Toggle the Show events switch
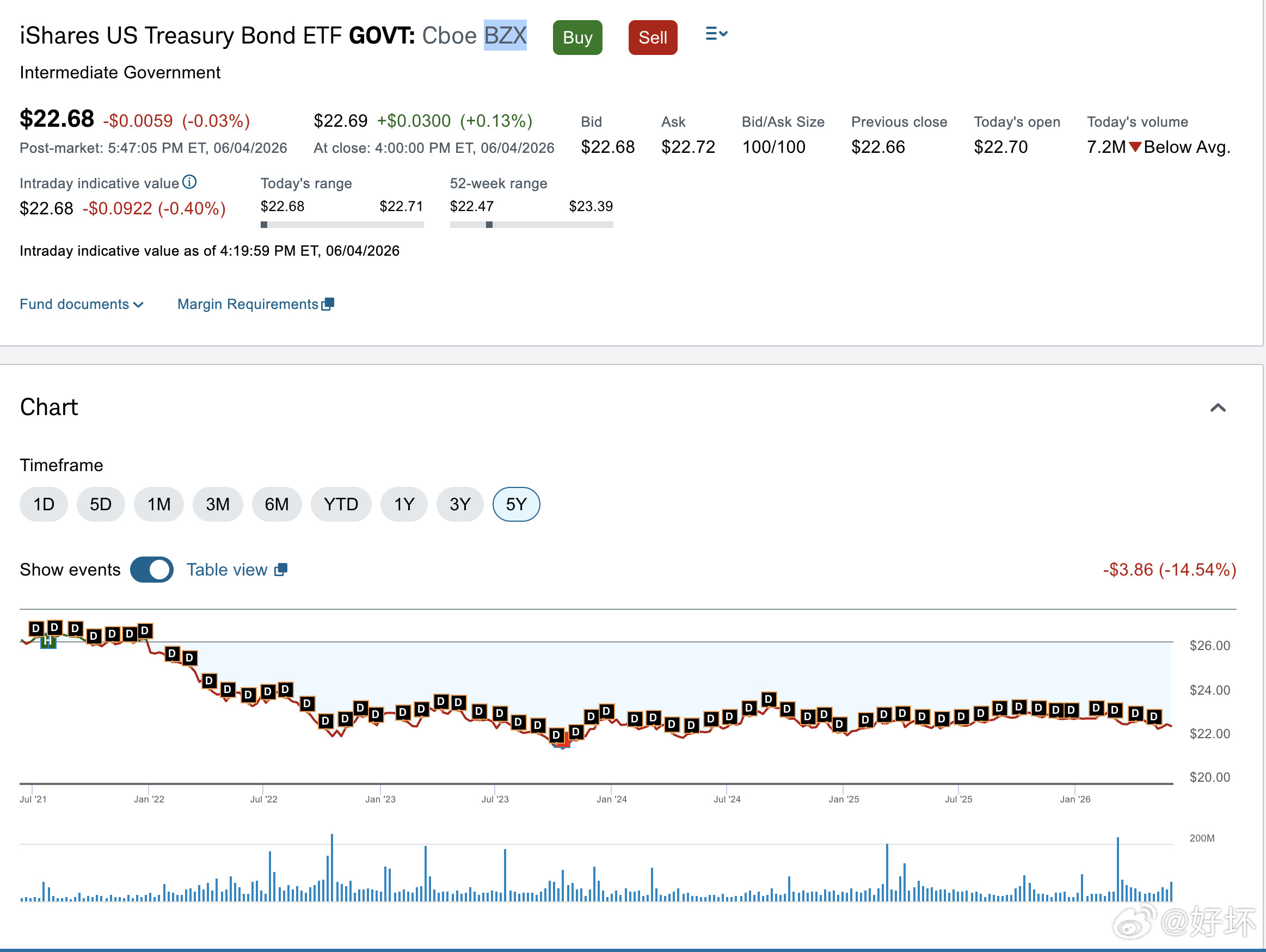1266x952 pixels. coord(152,569)
